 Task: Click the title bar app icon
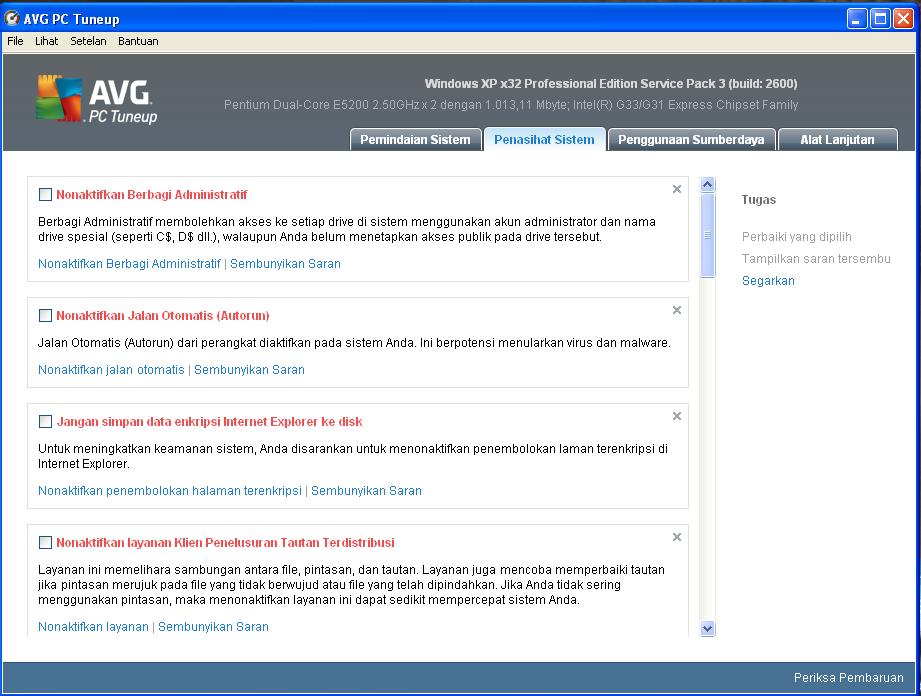[11, 18]
